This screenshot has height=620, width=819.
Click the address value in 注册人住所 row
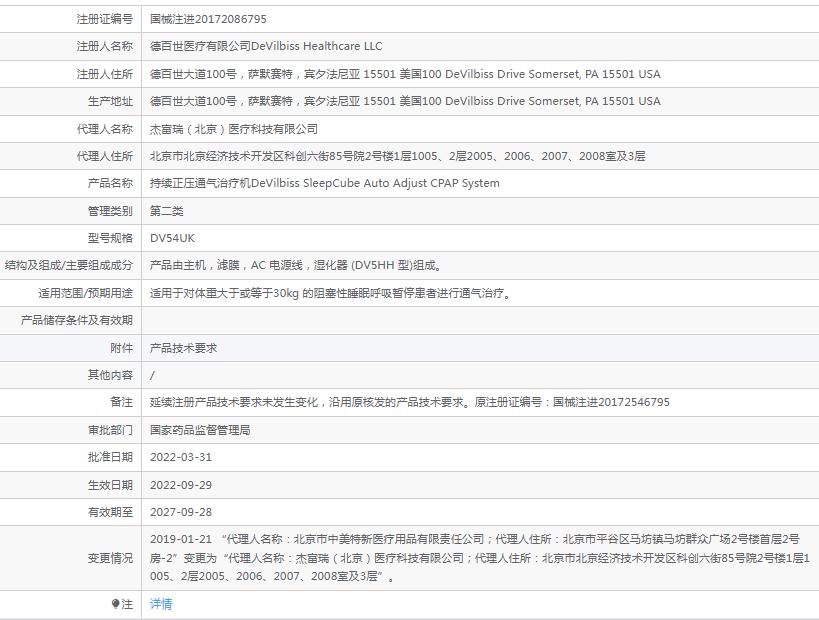click(405, 74)
